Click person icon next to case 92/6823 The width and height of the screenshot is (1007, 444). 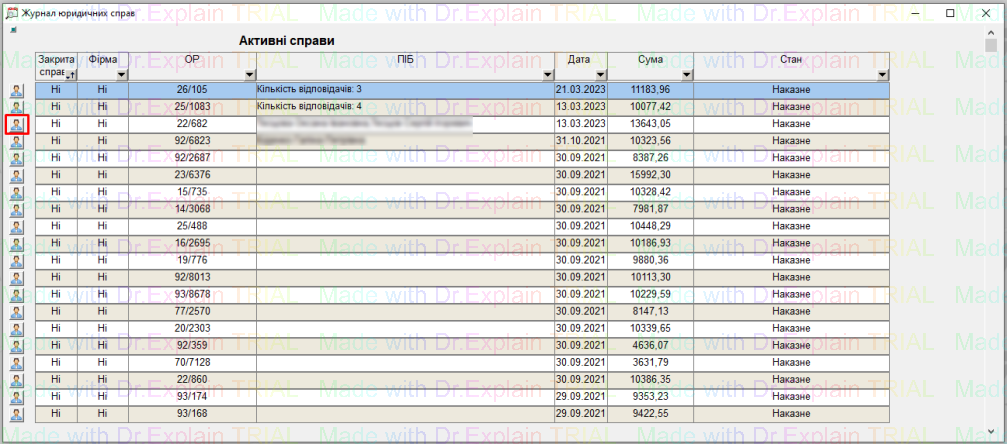[x=17, y=142]
